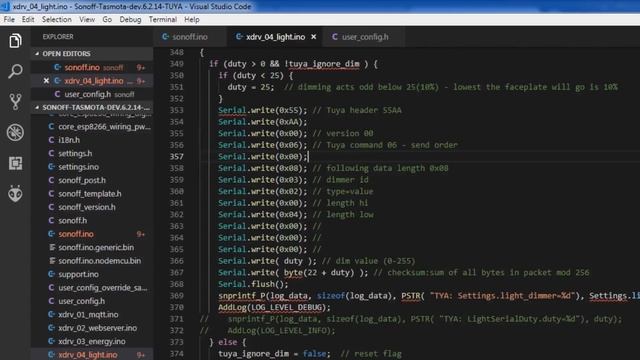Open the Explorer view in the activity bar
Viewport: 640px width, 360px height.
(x=15, y=41)
